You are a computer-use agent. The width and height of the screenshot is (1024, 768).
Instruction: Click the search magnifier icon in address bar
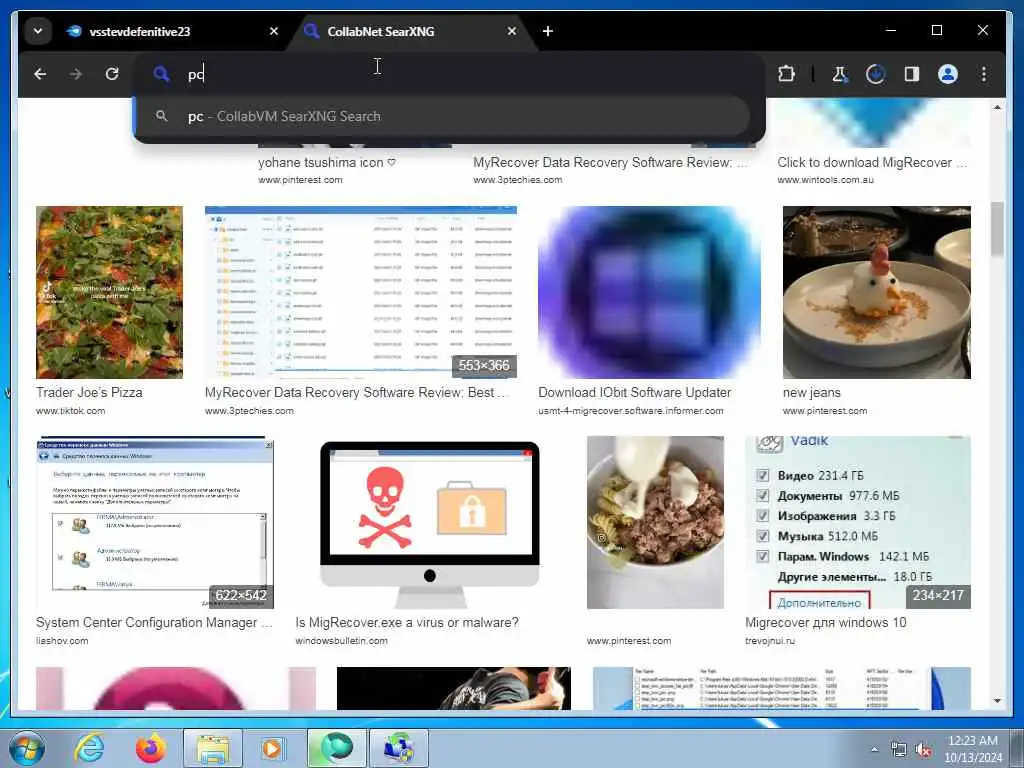161,74
